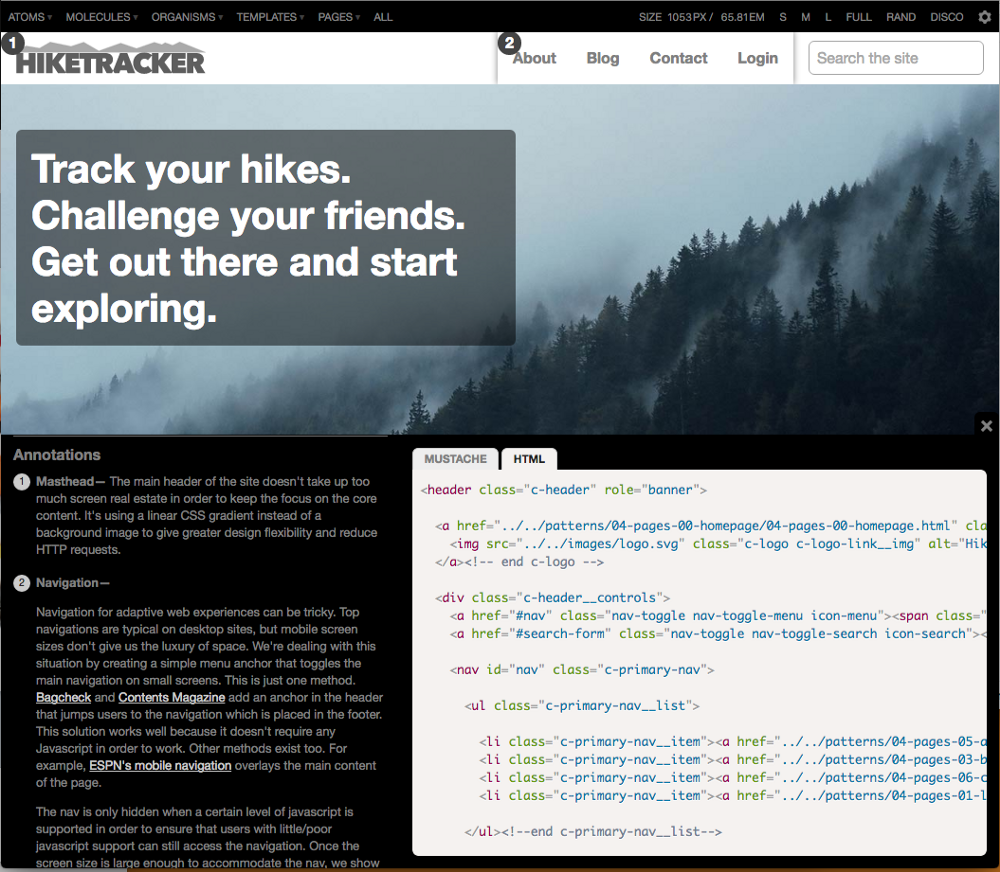Viewport: 1000px width, 872px height.
Task: Switch viewport to FULL width
Action: [858, 17]
